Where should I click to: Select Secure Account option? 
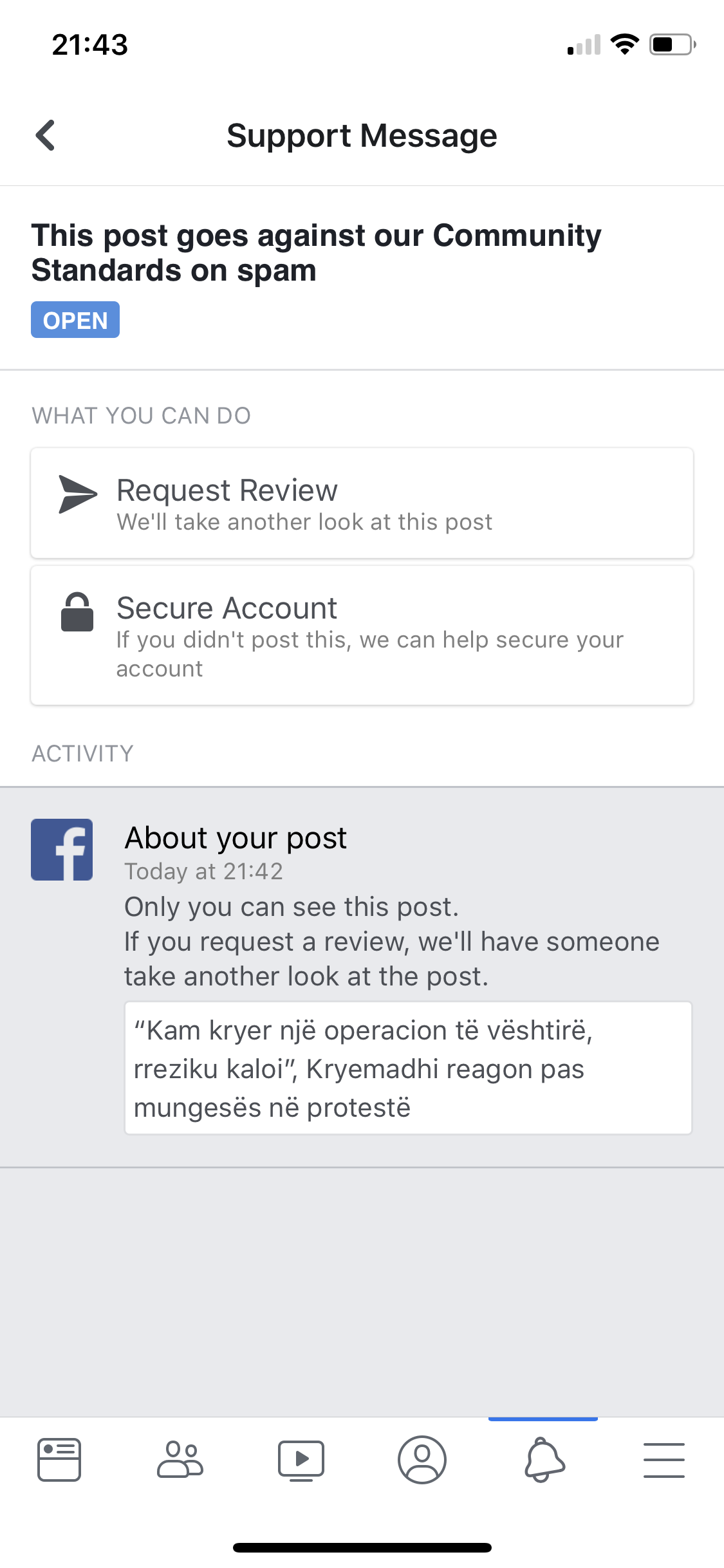pos(362,635)
